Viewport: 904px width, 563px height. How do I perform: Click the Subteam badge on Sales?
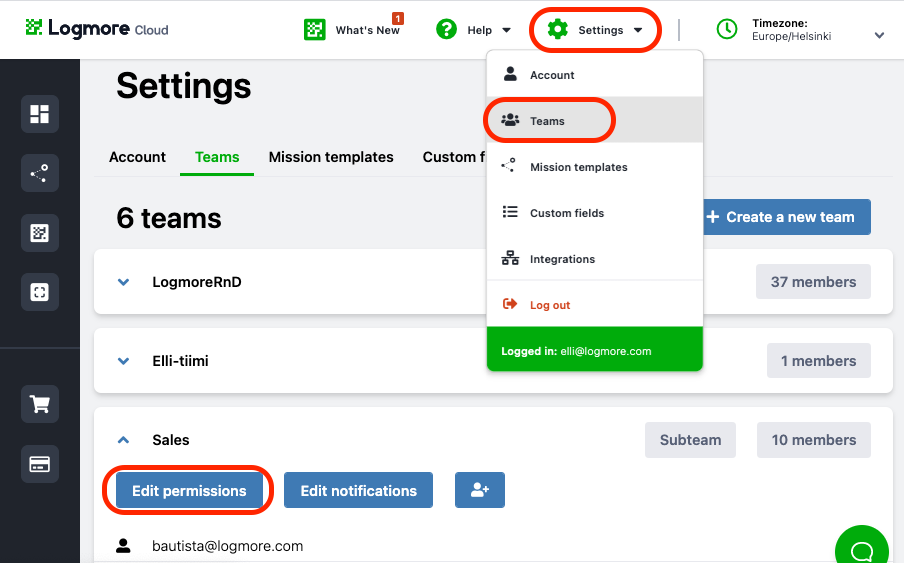pyautogui.click(x=690, y=440)
